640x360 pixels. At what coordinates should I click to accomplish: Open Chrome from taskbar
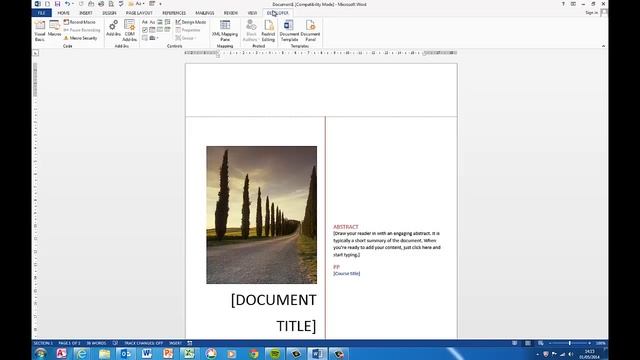(x=253, y=353)
